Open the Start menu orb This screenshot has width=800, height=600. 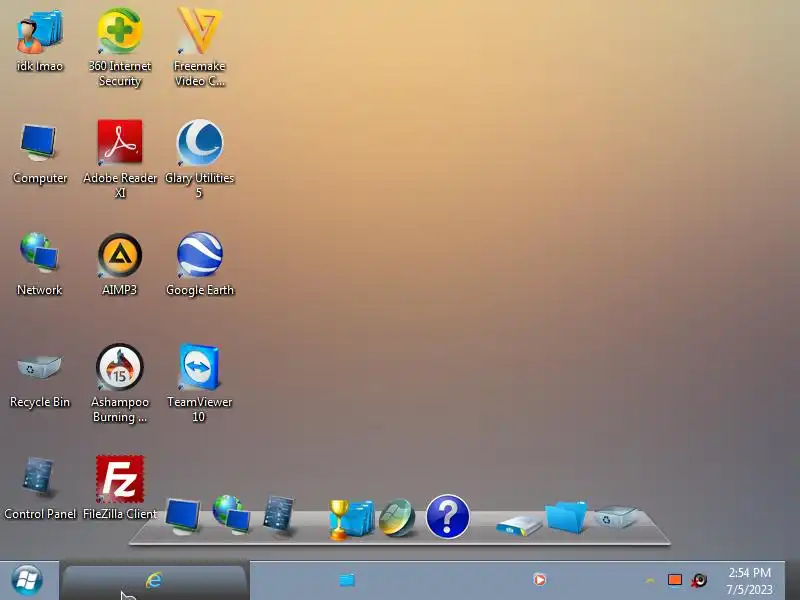coord(27,580)
